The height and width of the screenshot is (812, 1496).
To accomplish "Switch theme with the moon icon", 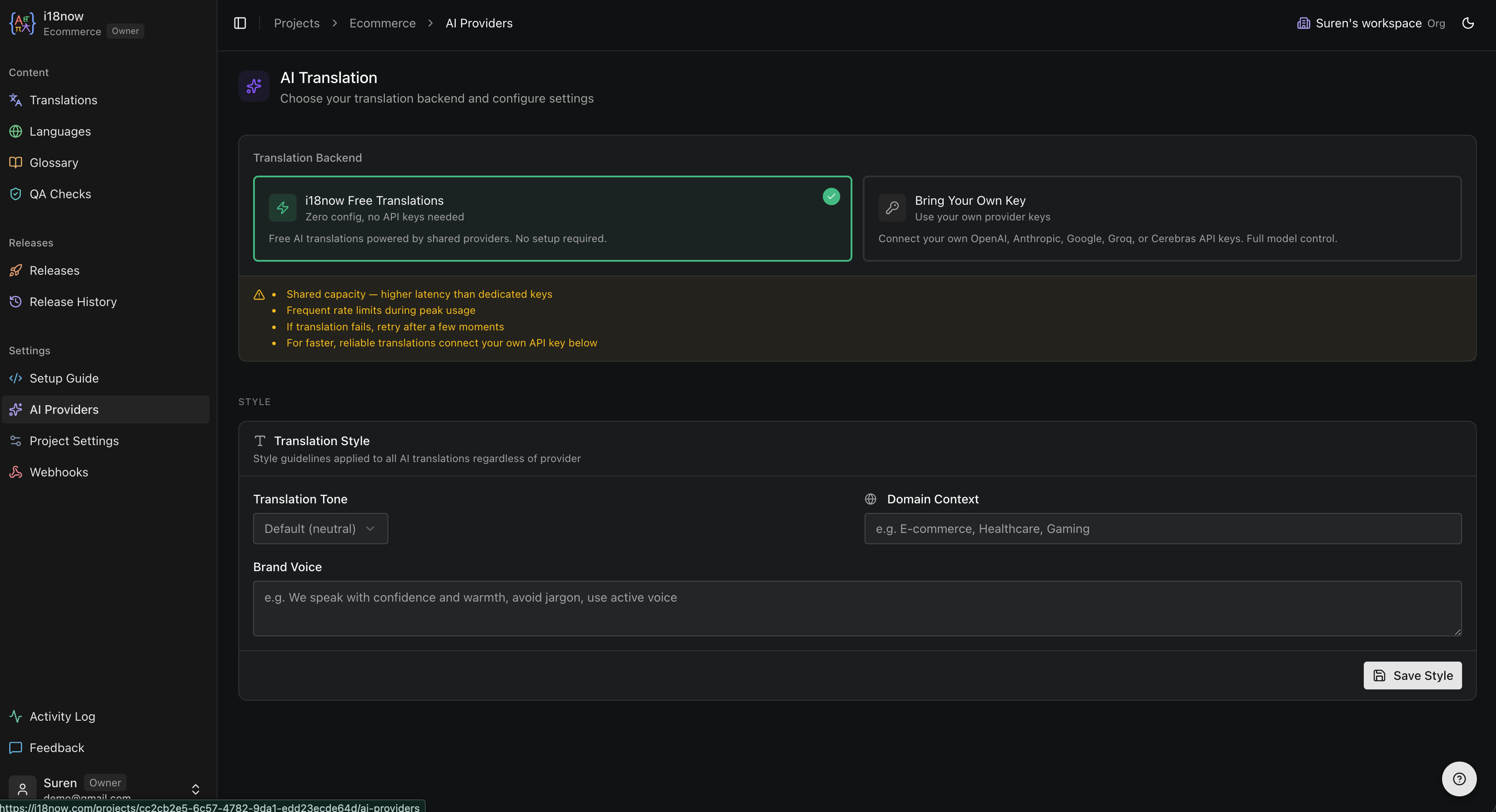I will tap(1468, 23).
